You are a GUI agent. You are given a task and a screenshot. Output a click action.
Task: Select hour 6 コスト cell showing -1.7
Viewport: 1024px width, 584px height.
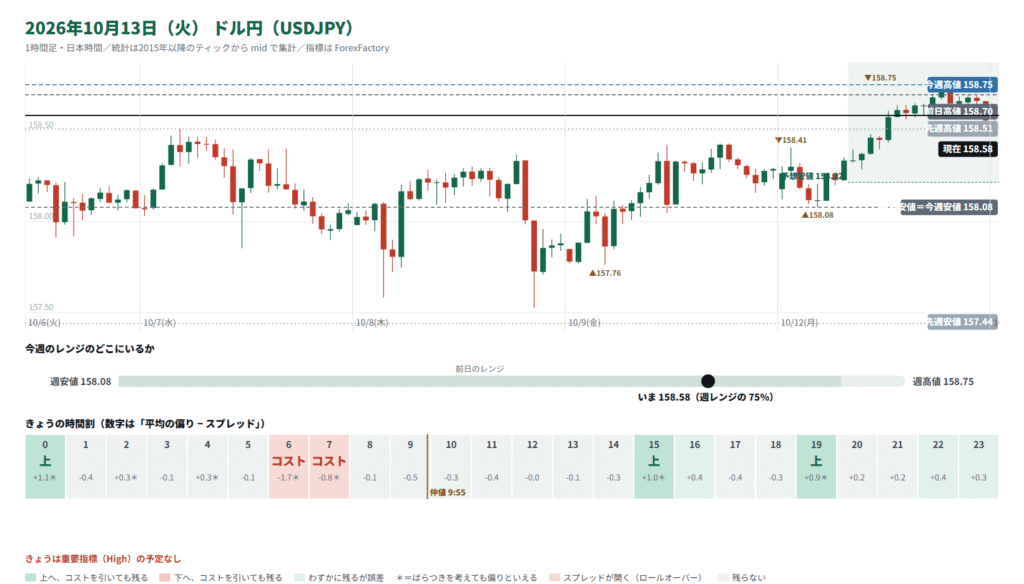pyautogui.click(x=289, y=466)
